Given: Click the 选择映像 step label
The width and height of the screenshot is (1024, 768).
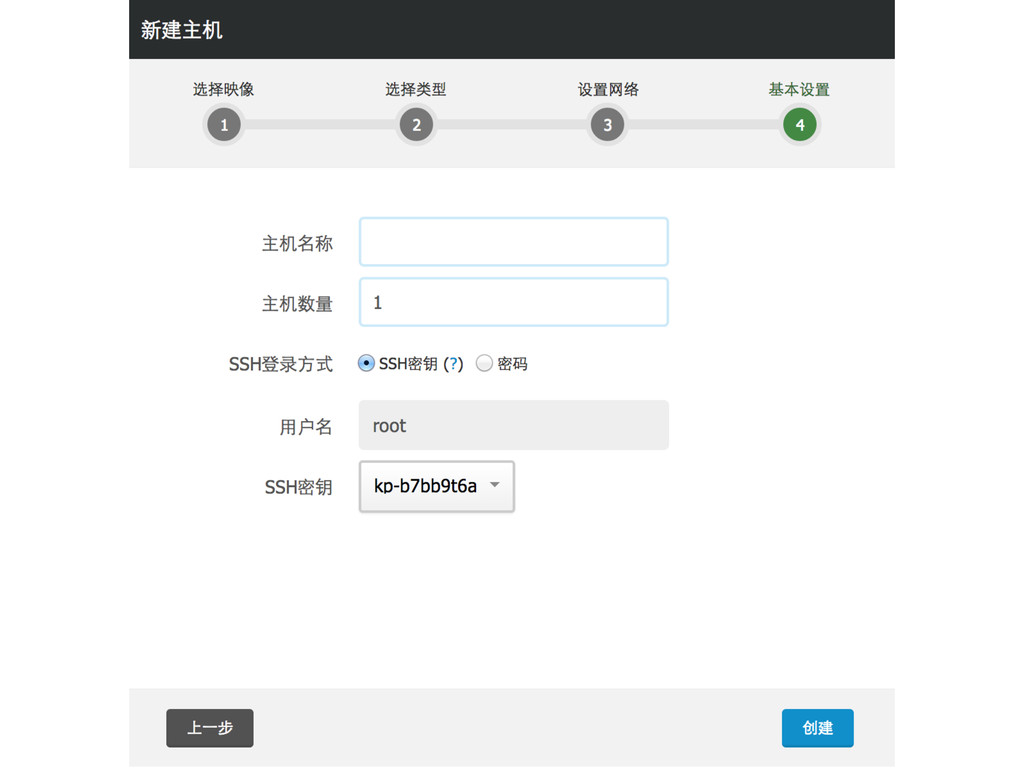Looking at the screenshot, I should [x=223, y=89].
